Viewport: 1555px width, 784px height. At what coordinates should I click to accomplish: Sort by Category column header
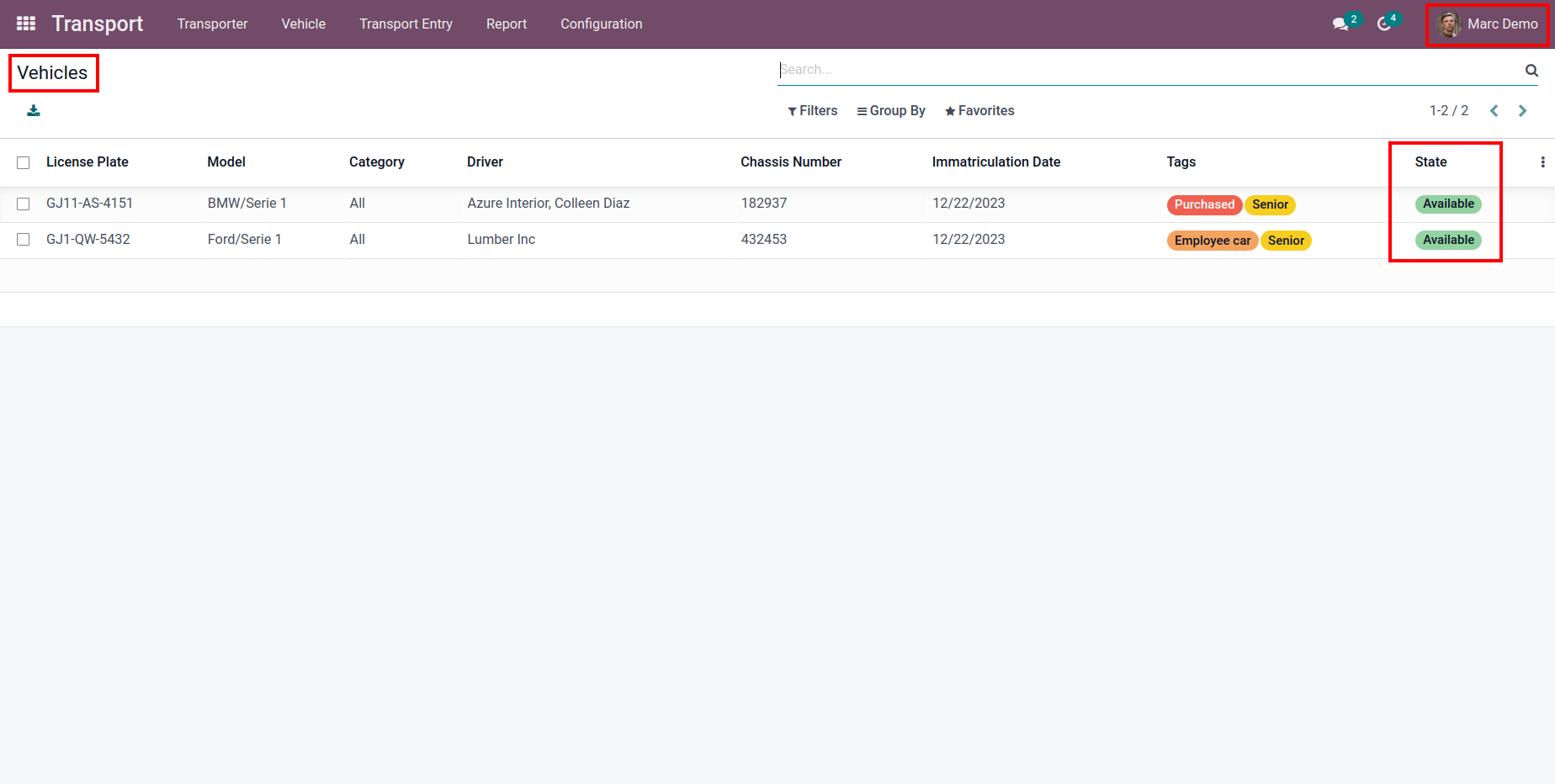377,162
